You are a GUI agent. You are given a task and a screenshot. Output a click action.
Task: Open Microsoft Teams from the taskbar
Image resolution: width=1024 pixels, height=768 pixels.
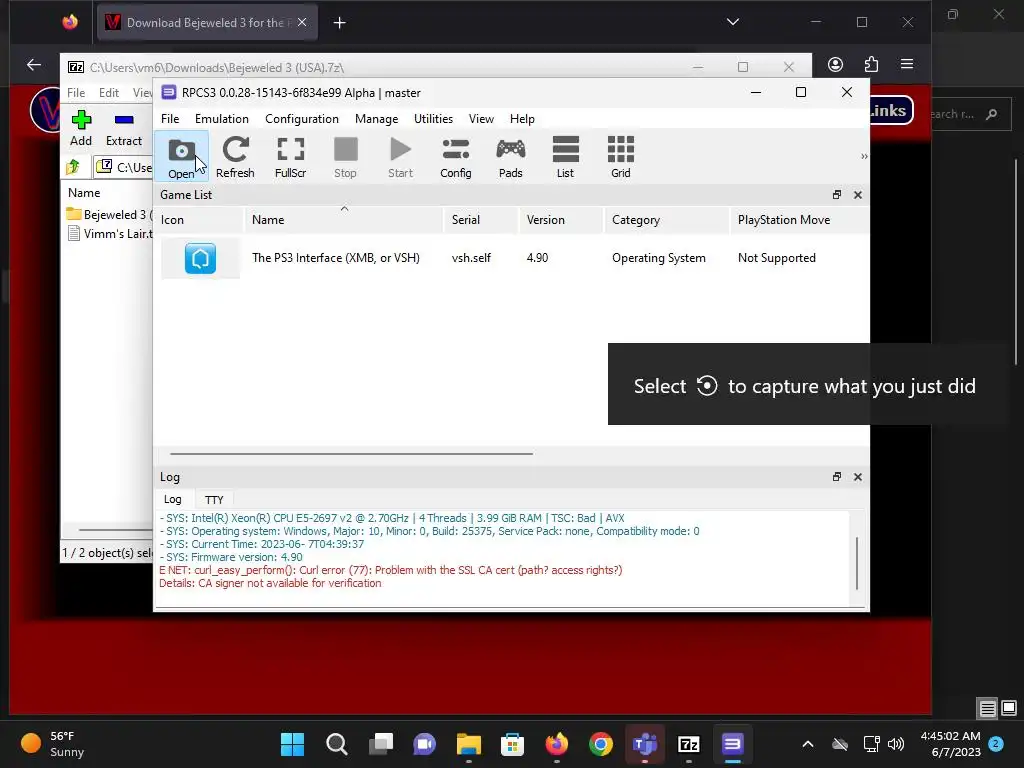pos(645,744)
